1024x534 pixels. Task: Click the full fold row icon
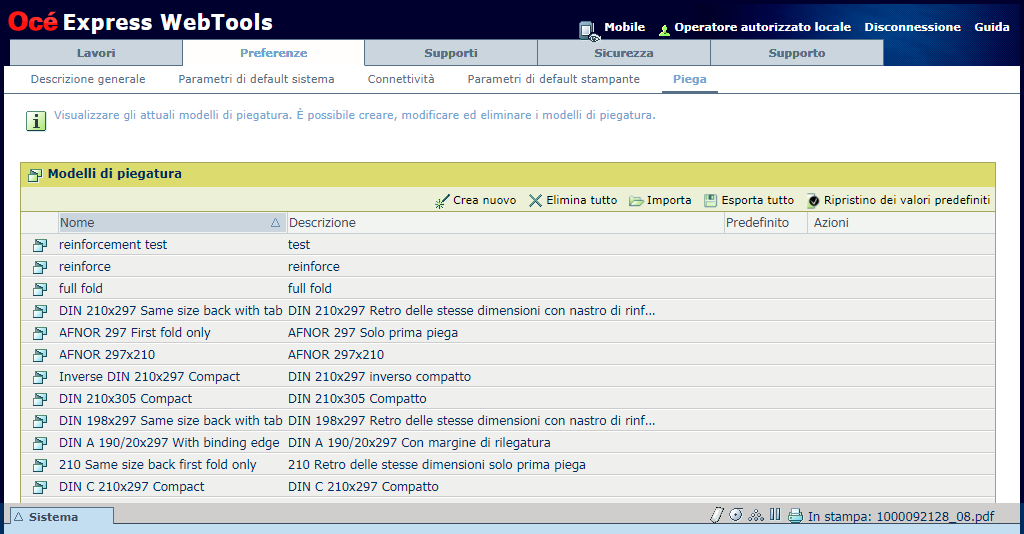click(x=40, y=289)
